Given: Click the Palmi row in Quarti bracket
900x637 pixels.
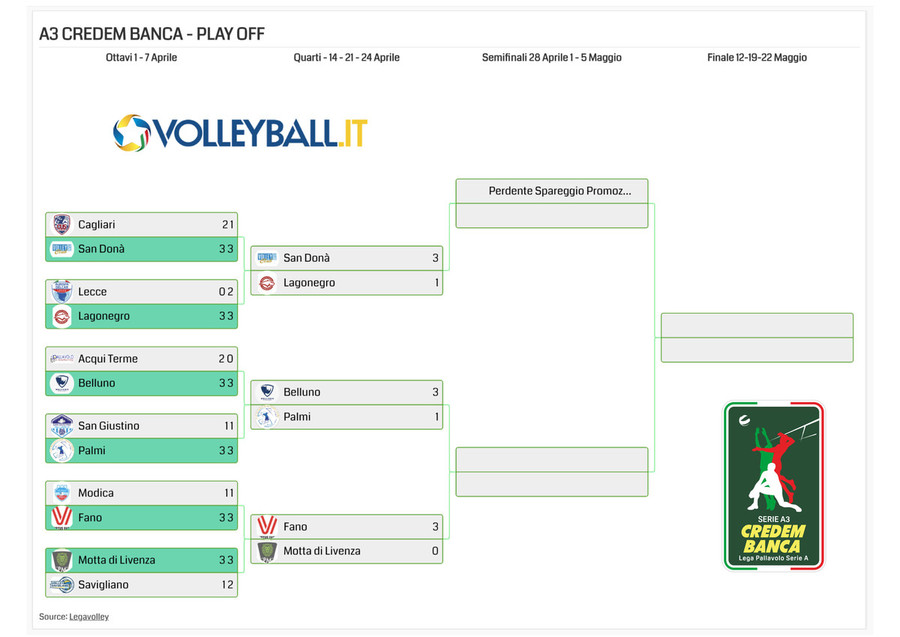Looking at the screenshot, I should [347, 417].
